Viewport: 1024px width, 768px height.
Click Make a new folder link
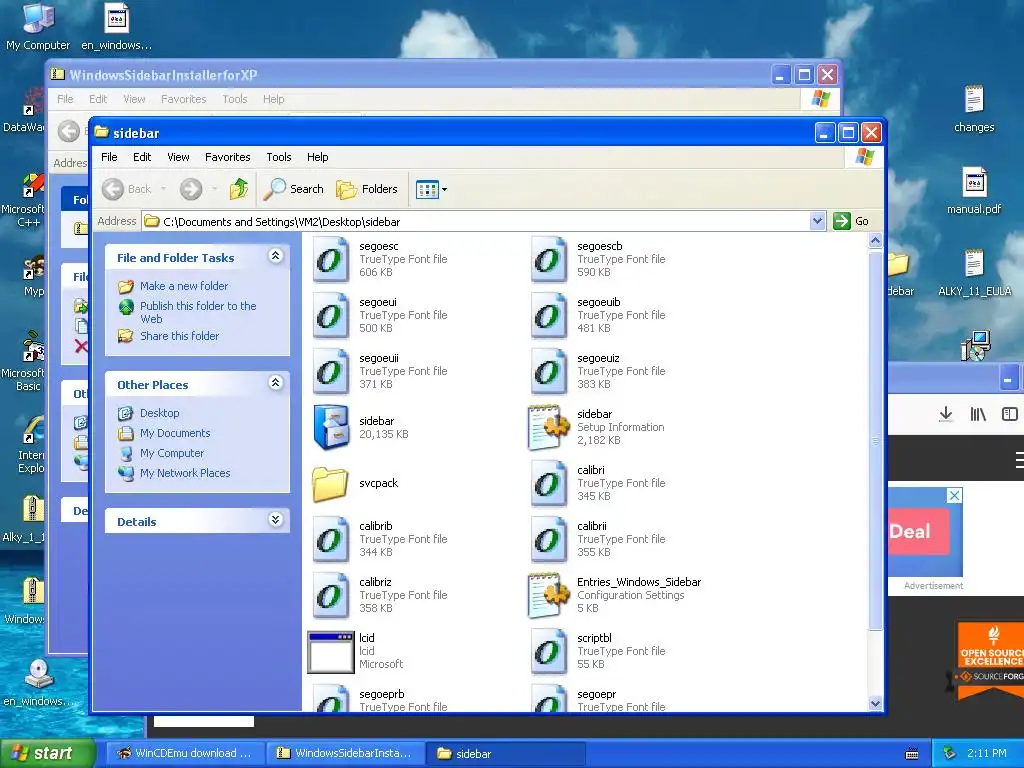(x=184, y=286)
